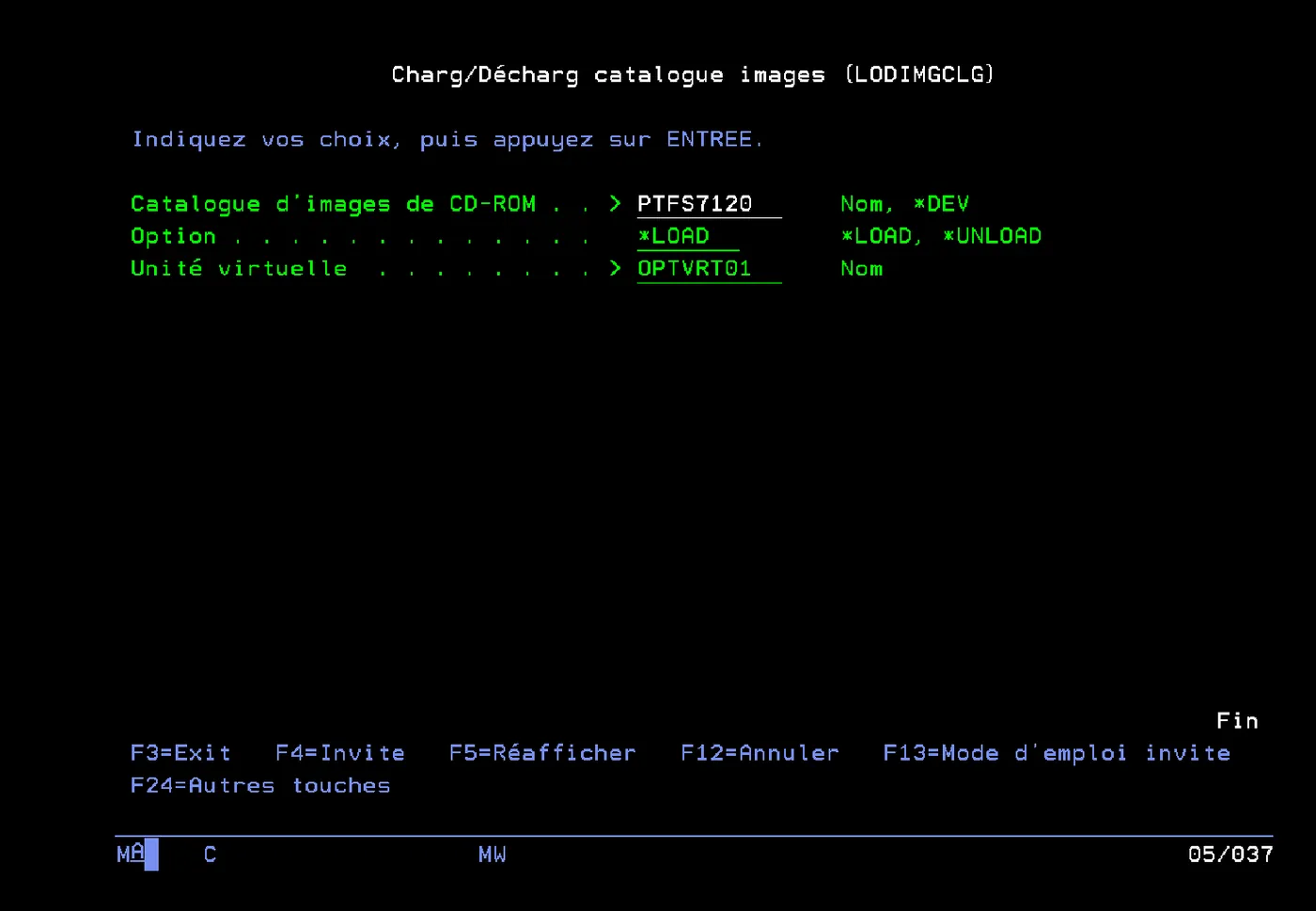The height and width of the screenshot is (911, 1316).
Task: Click the MA status indicator
Action: point(131,854)
